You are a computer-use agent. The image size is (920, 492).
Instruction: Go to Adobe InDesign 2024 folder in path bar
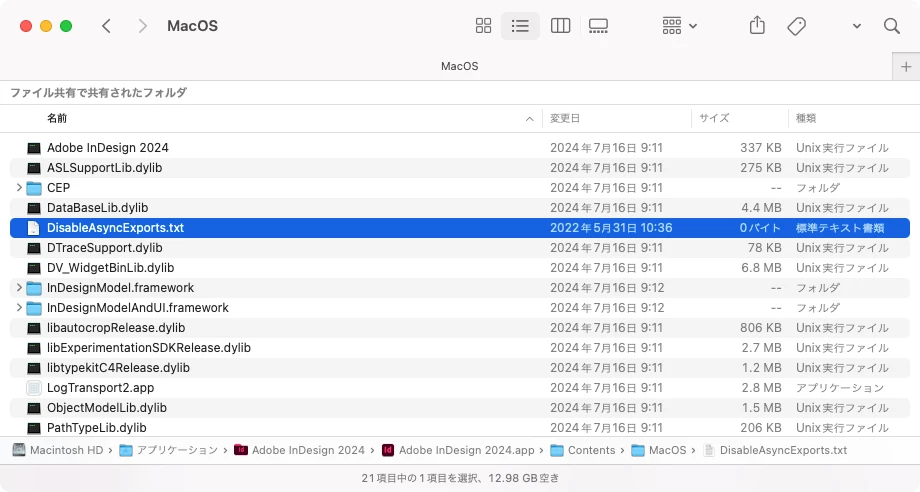pos(300,450)
